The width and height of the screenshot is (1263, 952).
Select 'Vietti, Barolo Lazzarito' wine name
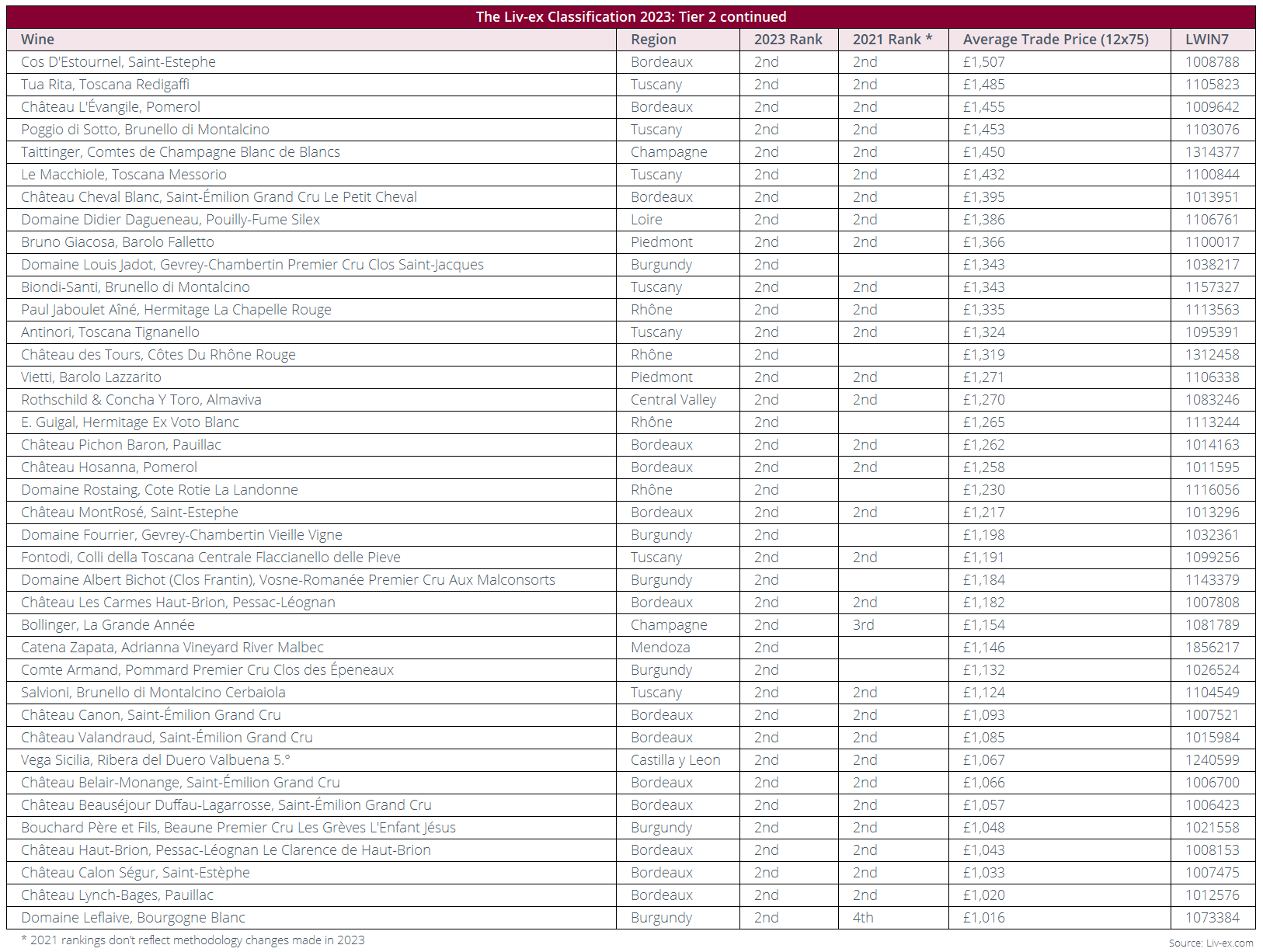click(x=91, y=377)
